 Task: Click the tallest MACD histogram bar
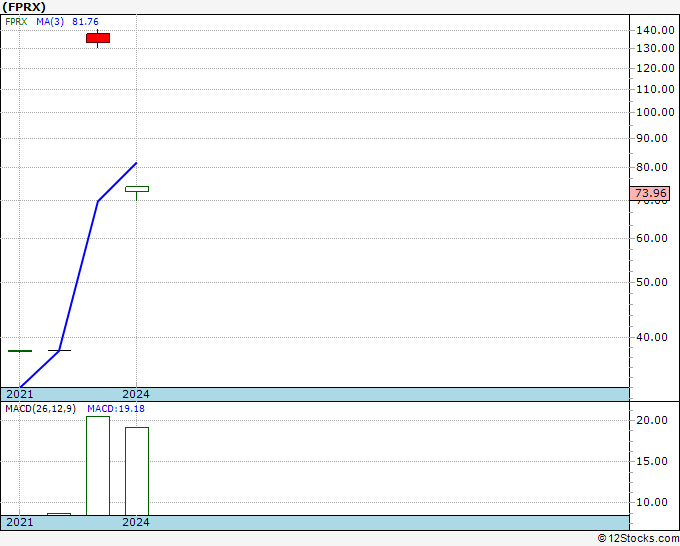[x=98, y=466]
